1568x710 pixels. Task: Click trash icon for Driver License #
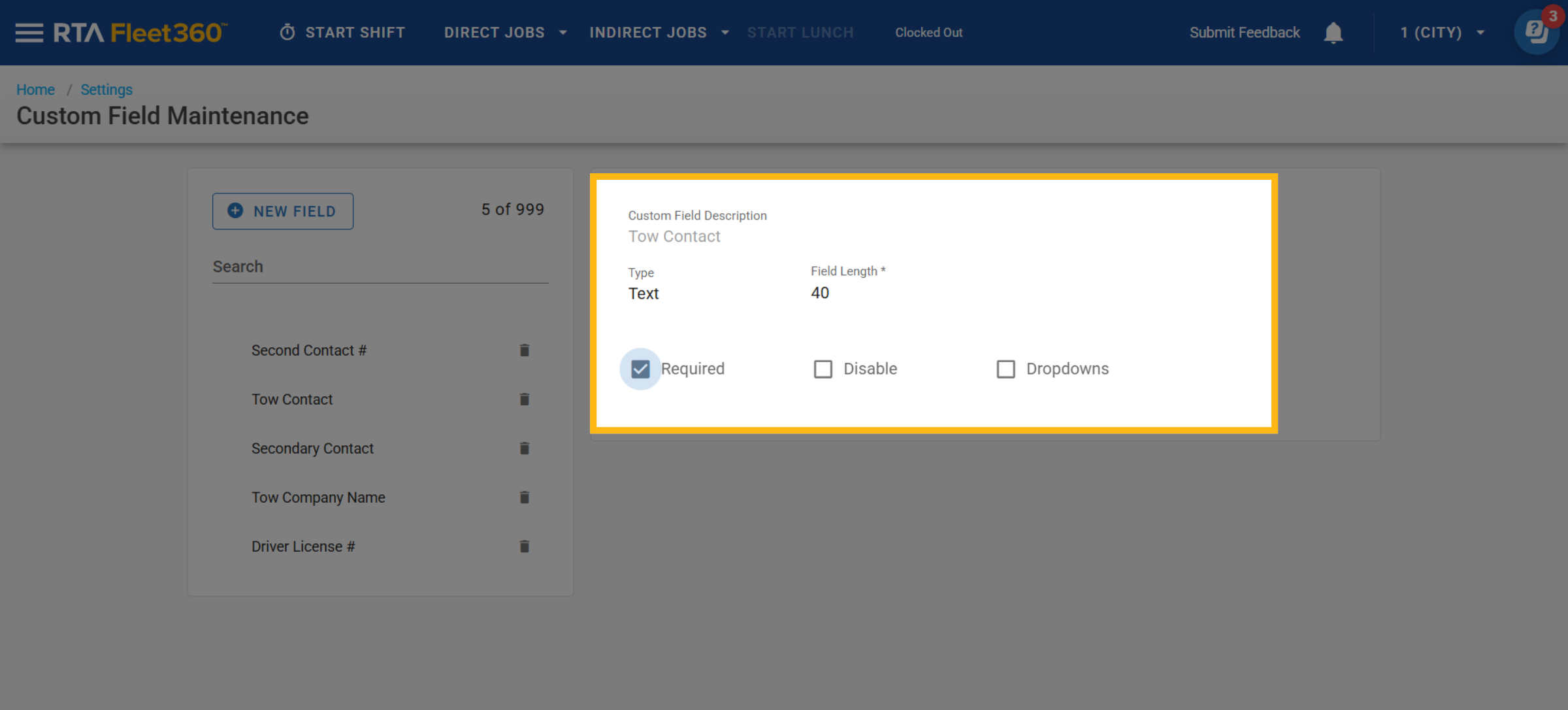524,547
